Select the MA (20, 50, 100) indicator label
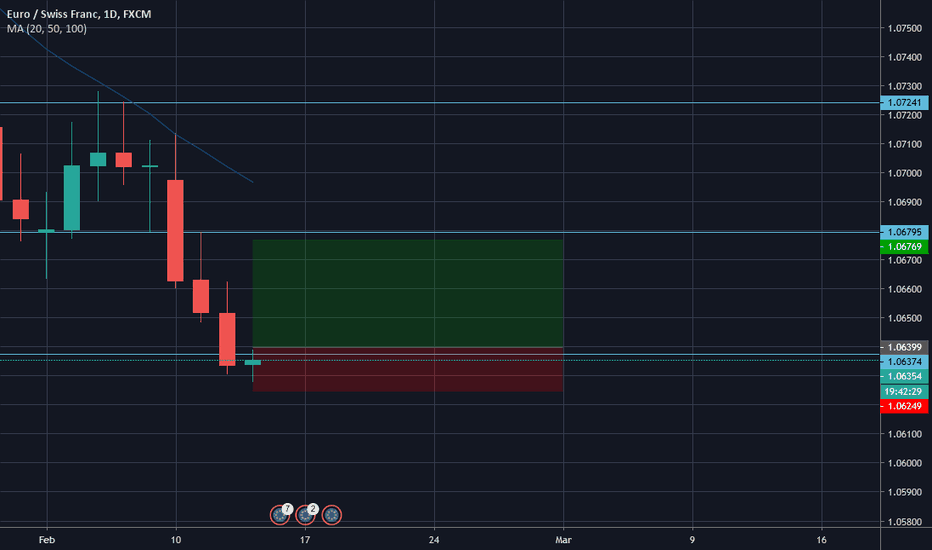 point(46,29)
